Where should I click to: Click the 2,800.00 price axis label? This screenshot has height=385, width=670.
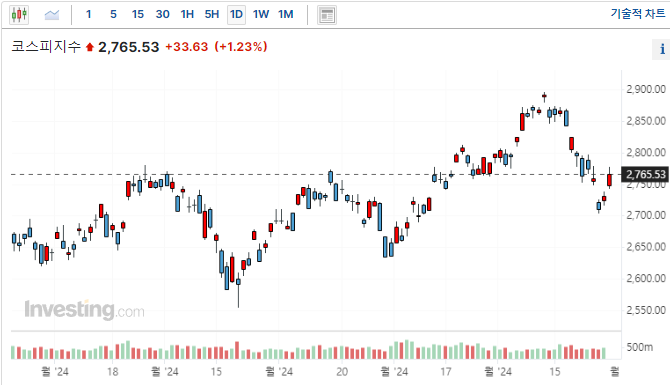coord(646,153)
